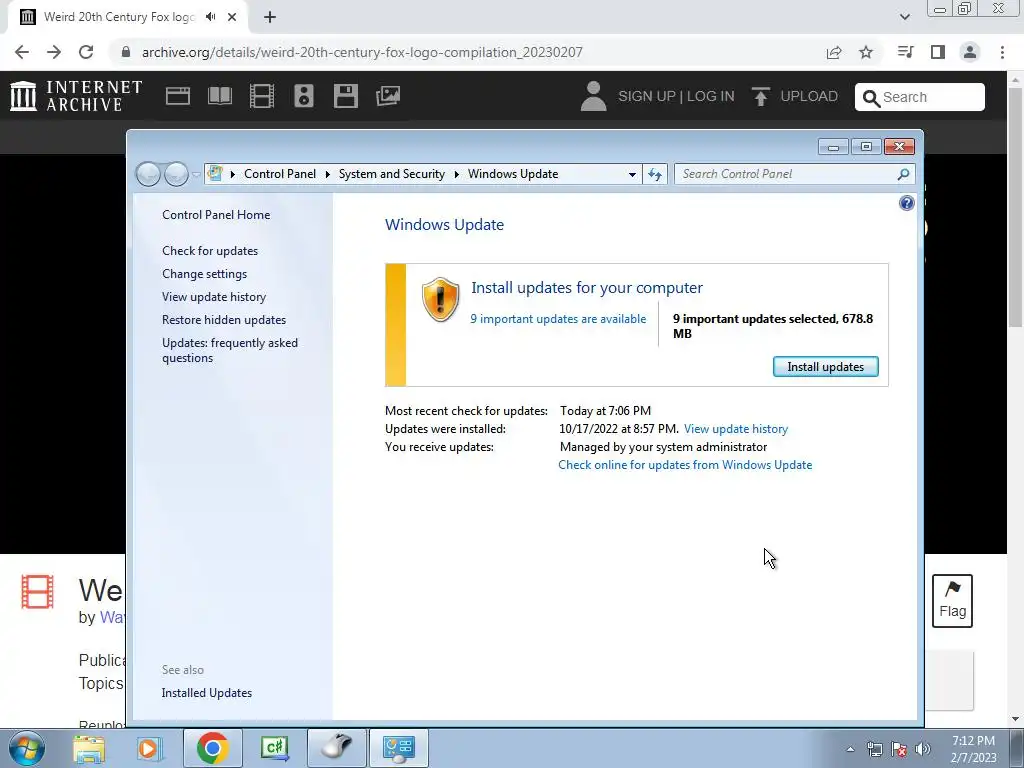Click the Install updates button
Viewport: 1024px width, 768px height.
pyautogui.click(x=825, y=366)
